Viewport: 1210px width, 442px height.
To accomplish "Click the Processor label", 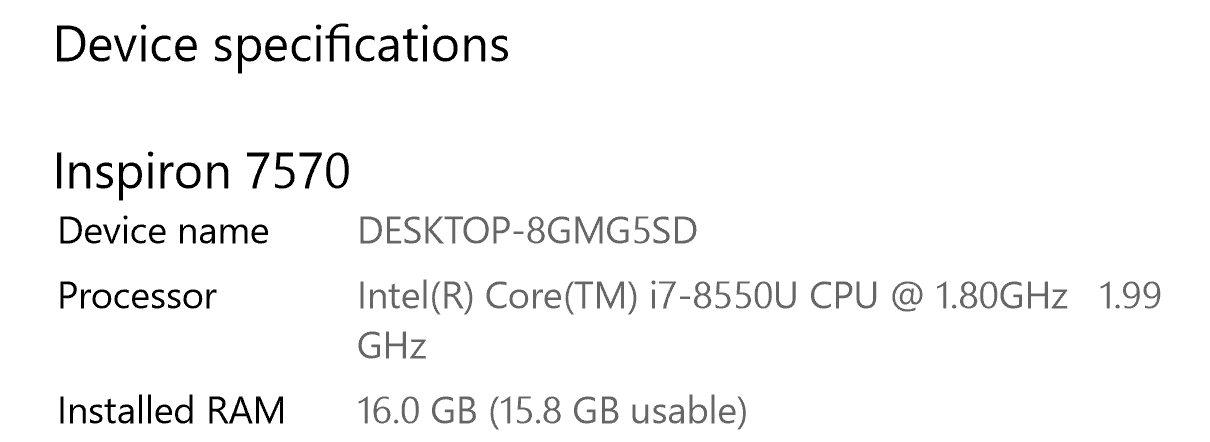I will click(137, 296).
